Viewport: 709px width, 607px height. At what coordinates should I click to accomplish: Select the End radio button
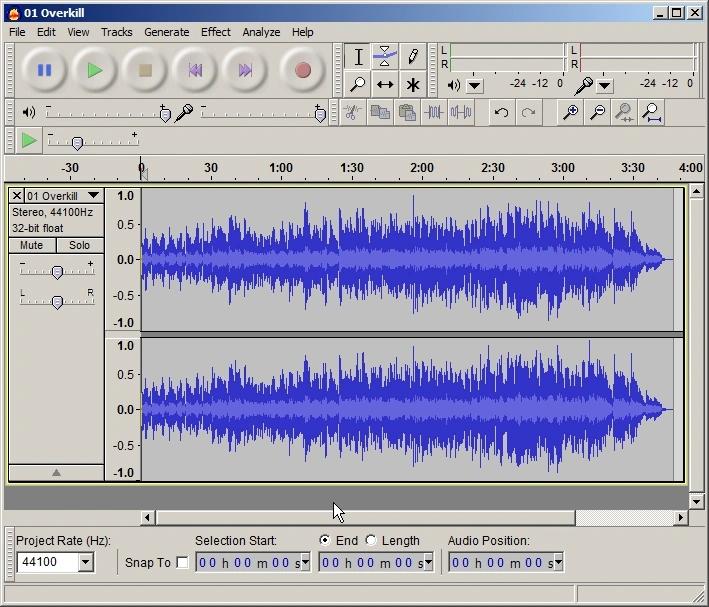(x=324, y=540)
